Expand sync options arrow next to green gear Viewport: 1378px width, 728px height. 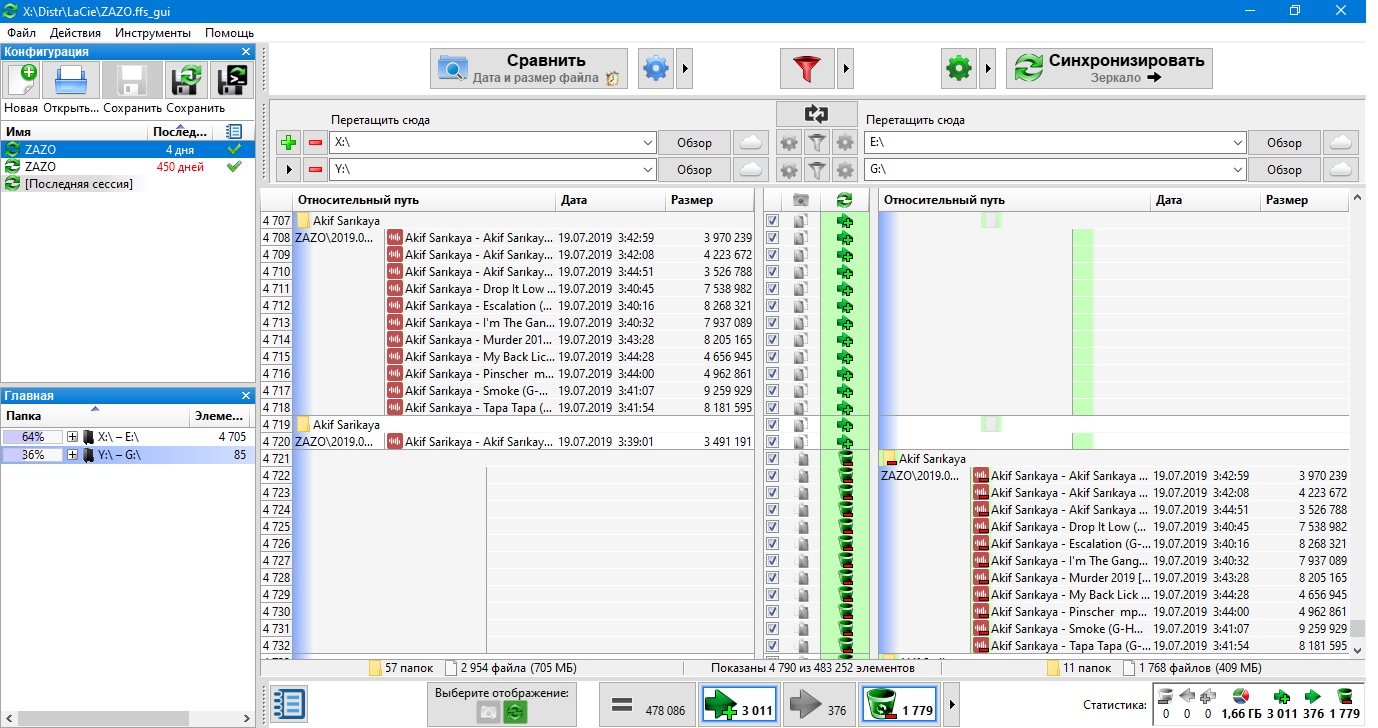click(x=988, y=69)
